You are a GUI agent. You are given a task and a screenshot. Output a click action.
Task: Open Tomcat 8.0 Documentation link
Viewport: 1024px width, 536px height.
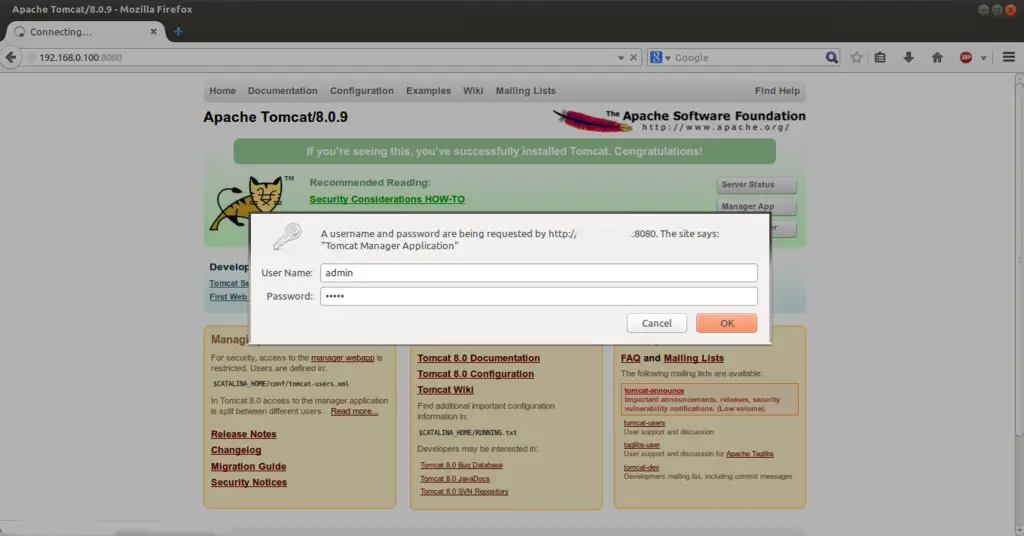coord(478,358)
